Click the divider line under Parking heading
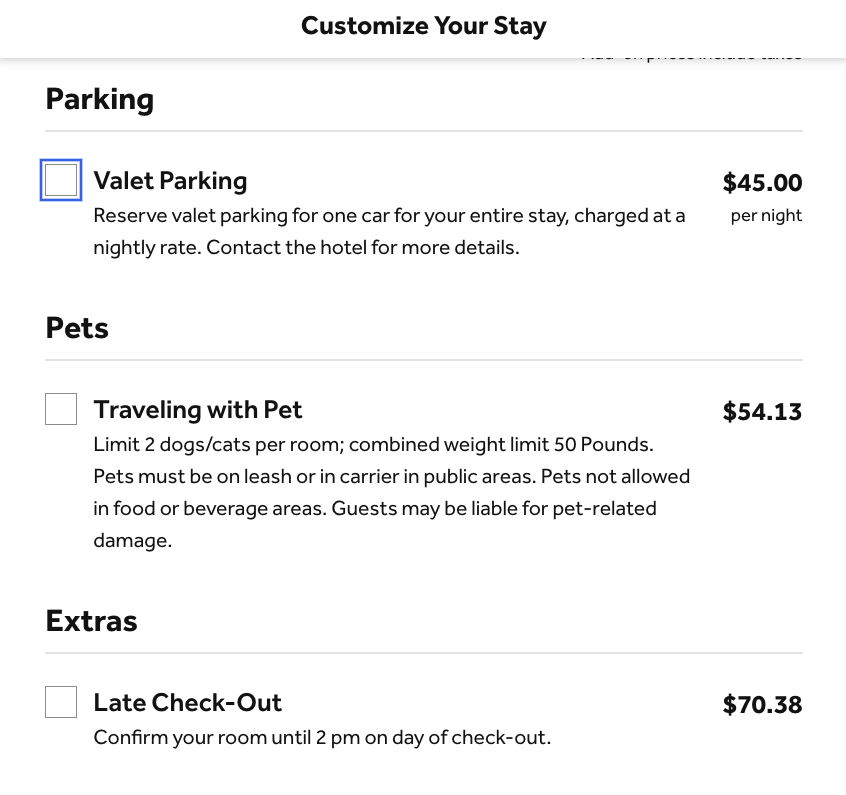Image resolution: width=846 pixels, height=795 pixels. [423, 128]
